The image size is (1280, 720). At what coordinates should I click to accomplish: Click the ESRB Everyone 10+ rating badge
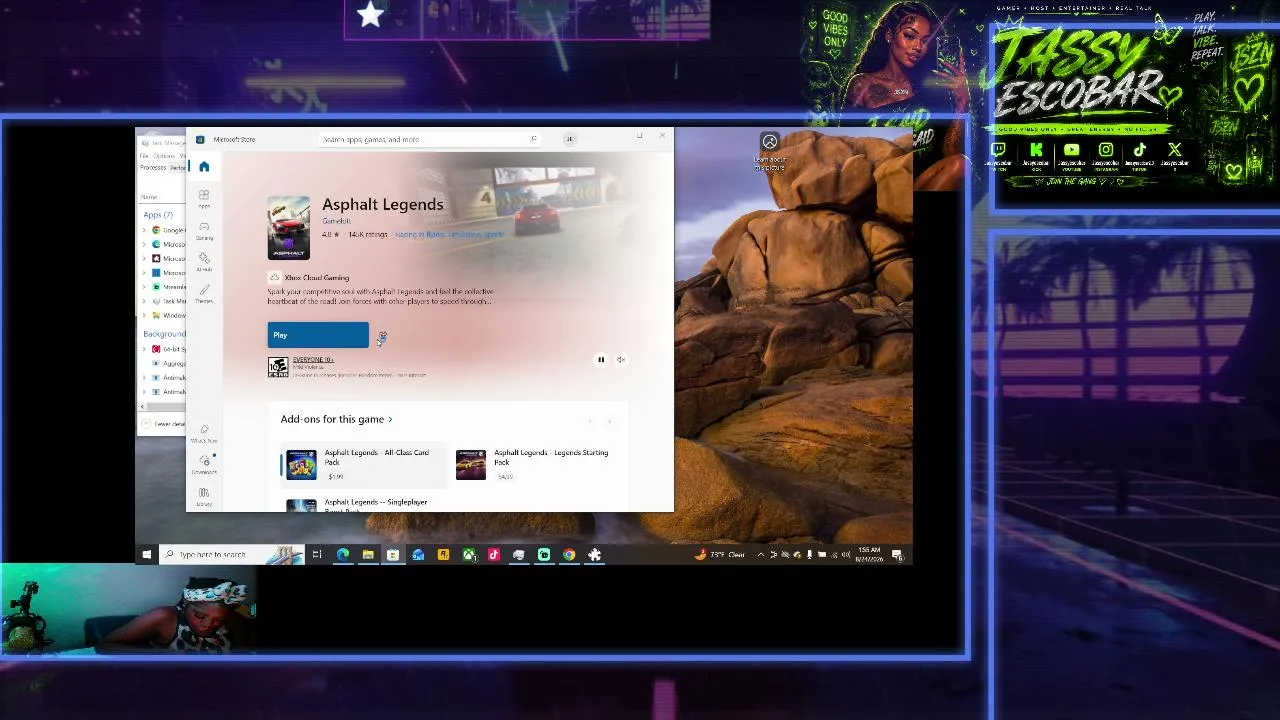point(277,367)
